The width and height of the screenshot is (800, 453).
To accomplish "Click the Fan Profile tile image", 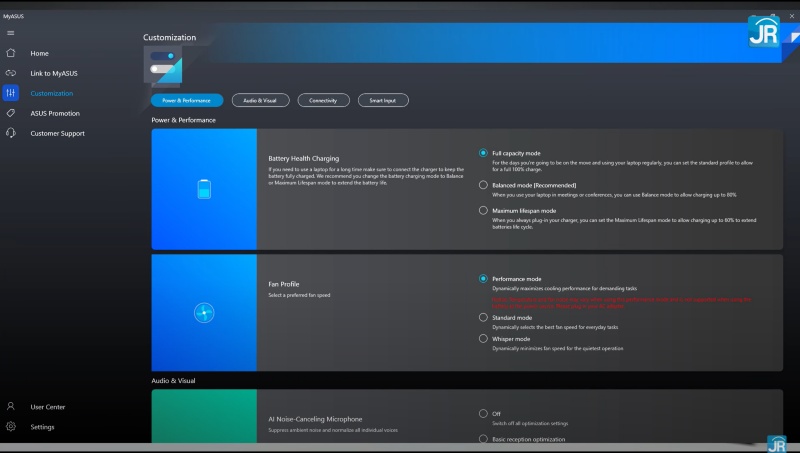I will coord(204,313).
